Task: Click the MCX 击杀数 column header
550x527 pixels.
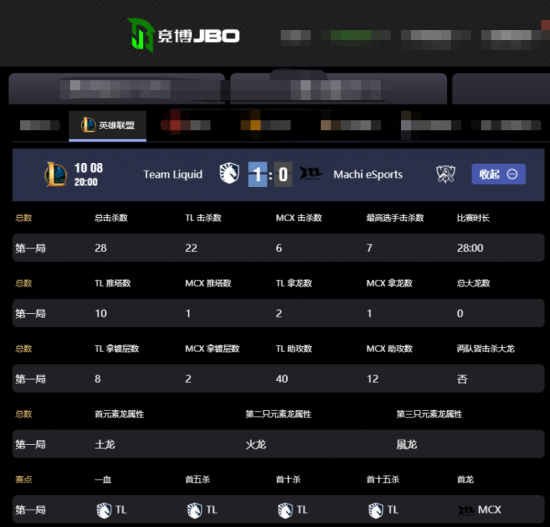Action: 299,218
